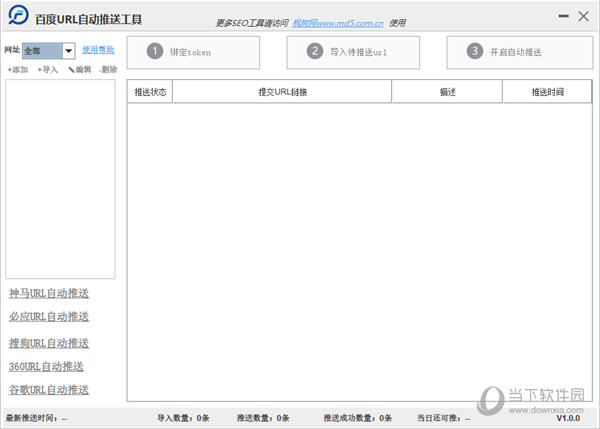Image resolution: width=600 pixels, height=429 pixels.
Task: Click 添加 to add a website
Action: click(18, 69)
